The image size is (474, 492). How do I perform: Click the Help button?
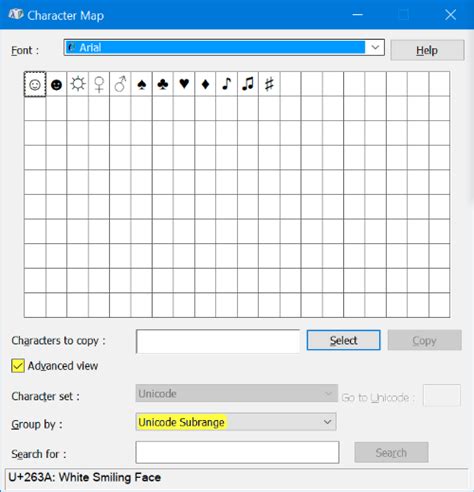pos(427,50)
